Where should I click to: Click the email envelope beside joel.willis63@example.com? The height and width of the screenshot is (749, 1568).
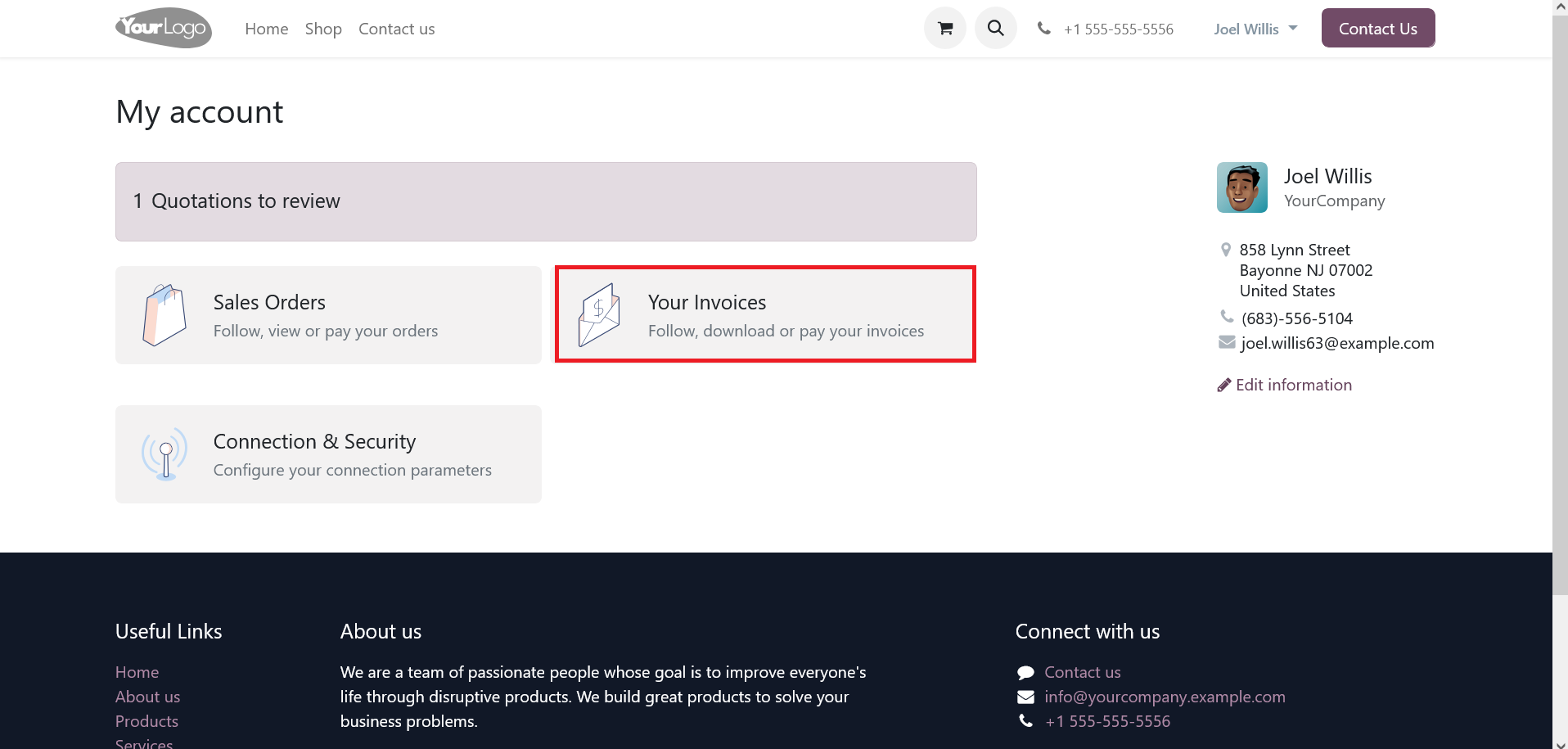[x=1225, y=342]
